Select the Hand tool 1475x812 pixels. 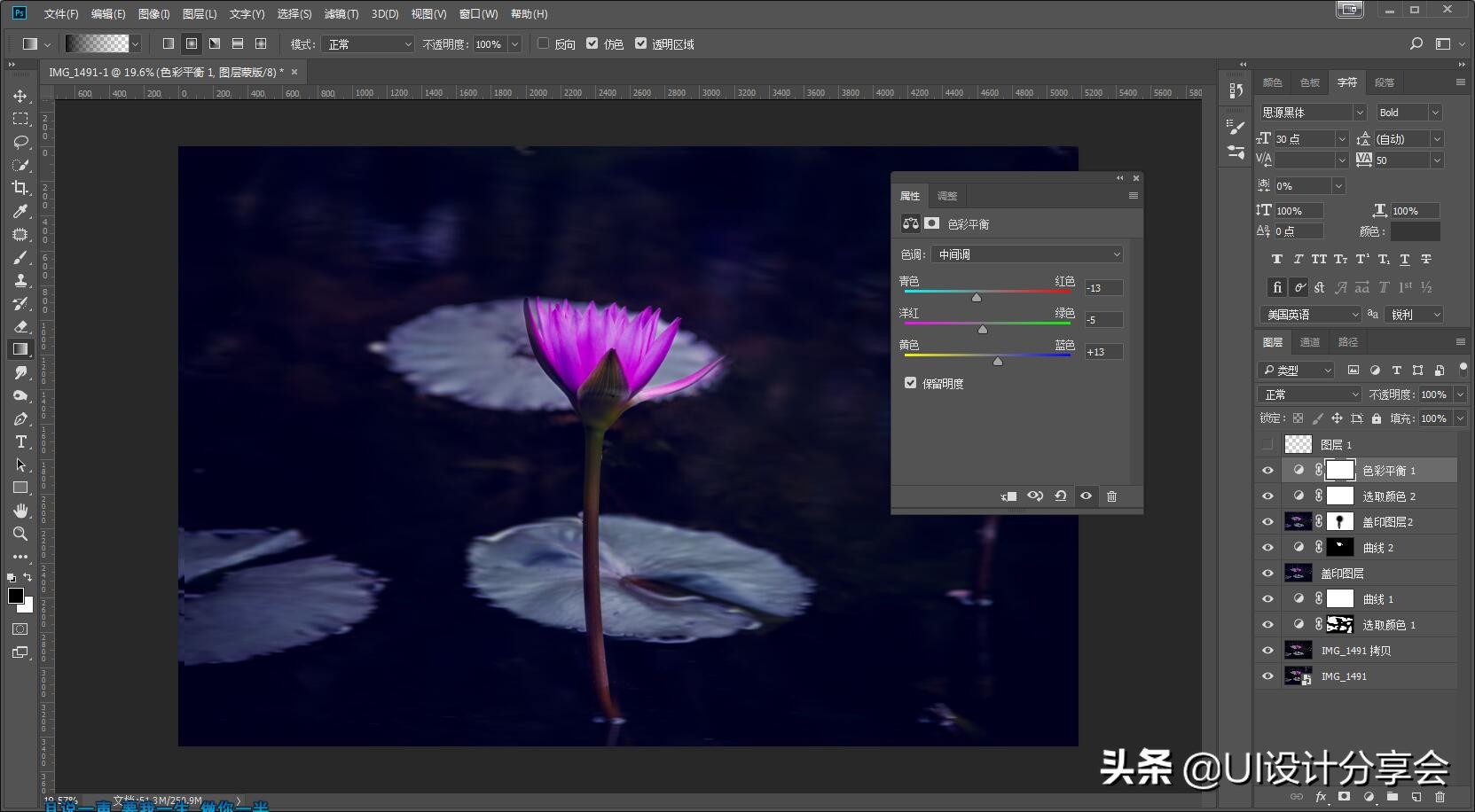20,511
